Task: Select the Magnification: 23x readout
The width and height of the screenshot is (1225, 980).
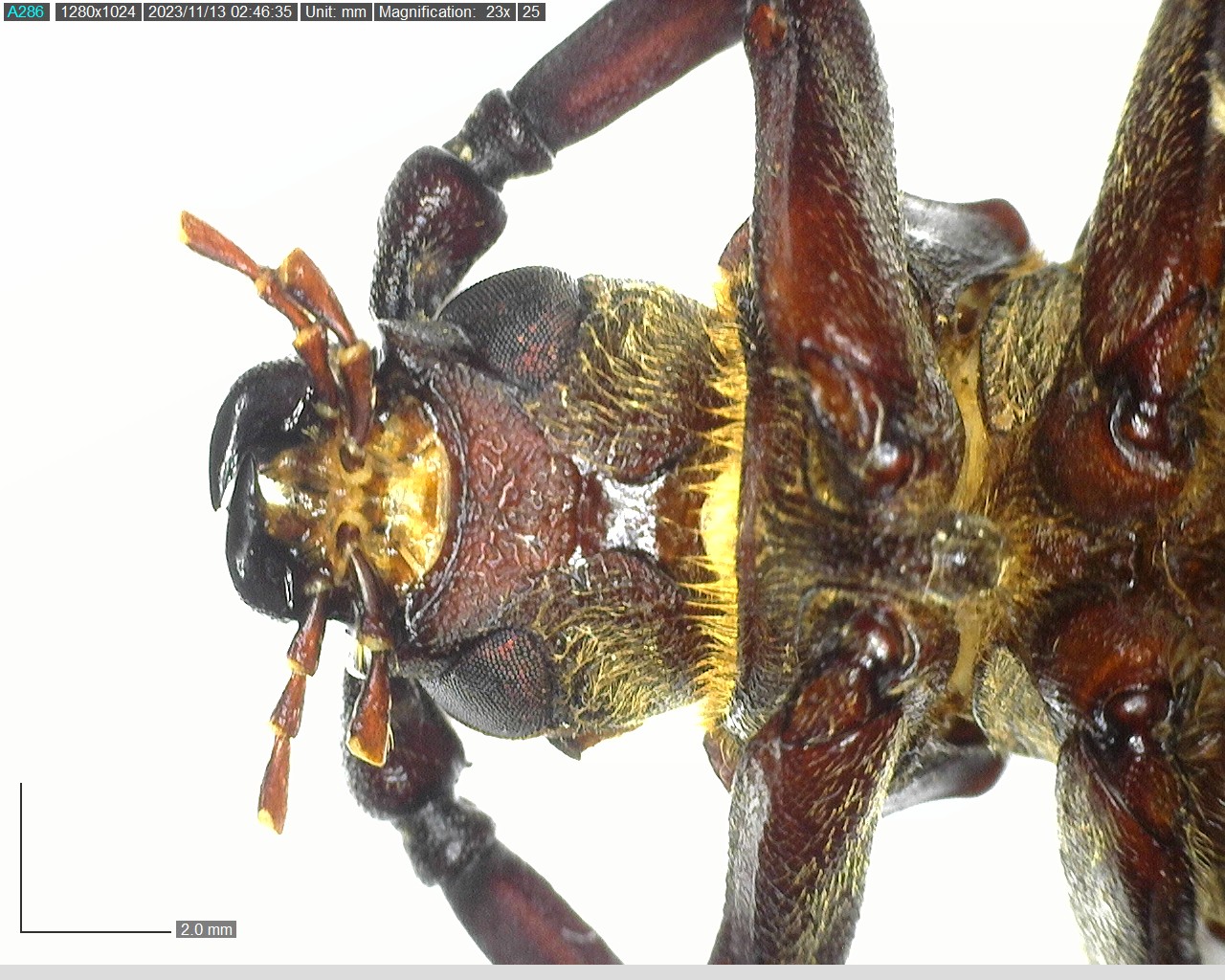Action: (444, 12)
